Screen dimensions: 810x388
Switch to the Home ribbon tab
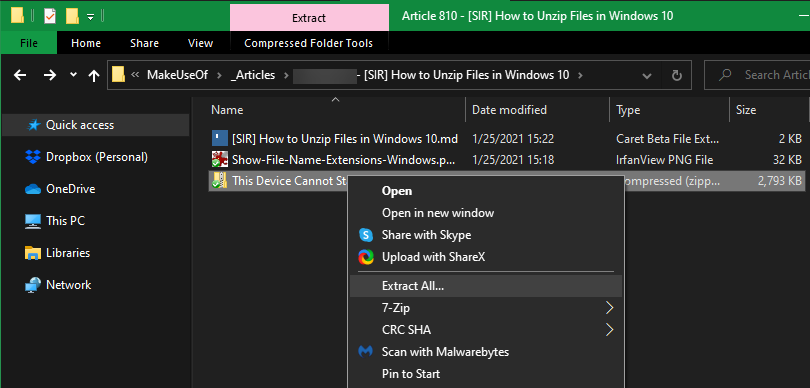[x=86, y=43]
